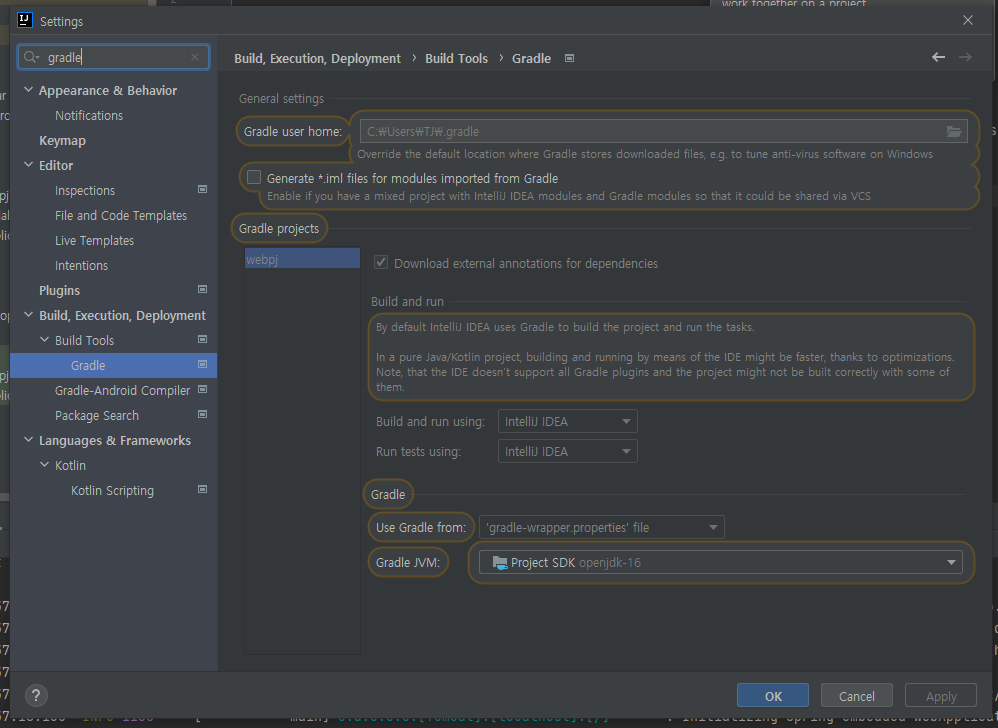Image resolution: width=998 pixels, height=728 pixels.
Task: Click project-level icon beside Kotlin Scripting
Action: pyautogui.click(x=202, y=489)
